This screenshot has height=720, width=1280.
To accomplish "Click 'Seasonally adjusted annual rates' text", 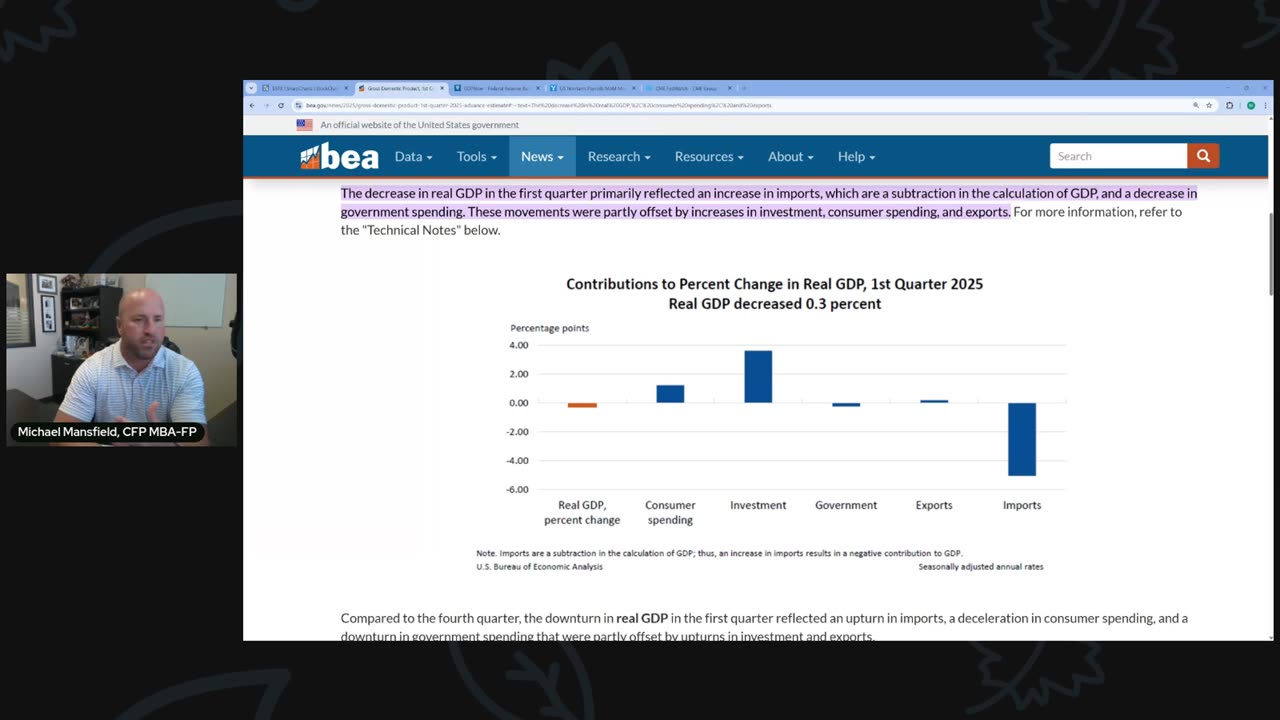I will (981, 567).
